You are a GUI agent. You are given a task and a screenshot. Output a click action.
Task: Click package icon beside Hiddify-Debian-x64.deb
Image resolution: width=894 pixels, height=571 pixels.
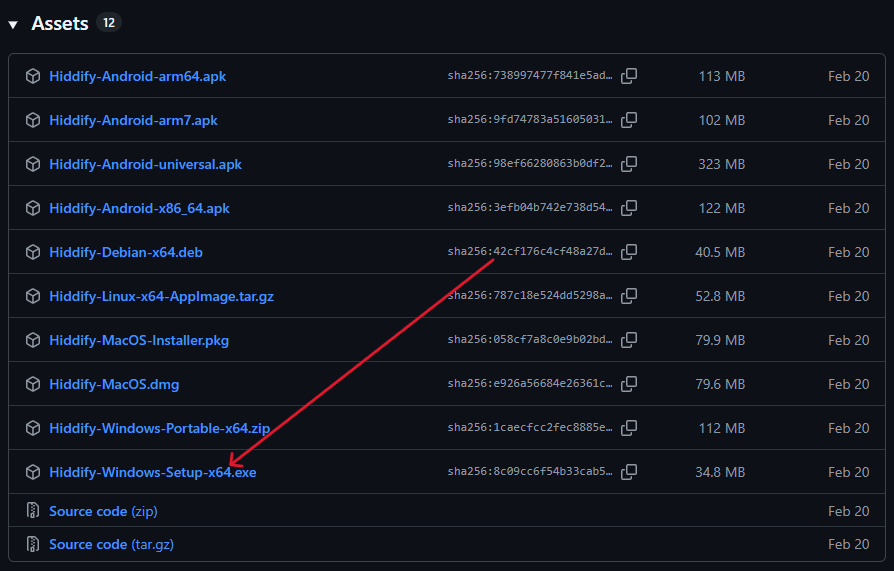33,252
